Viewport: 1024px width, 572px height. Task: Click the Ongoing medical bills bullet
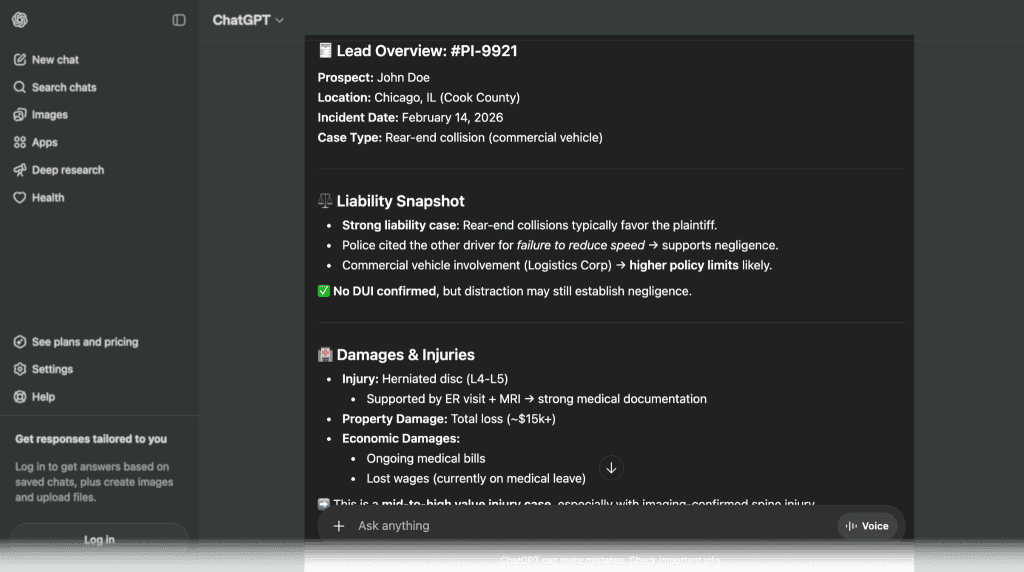click(426, 458)
